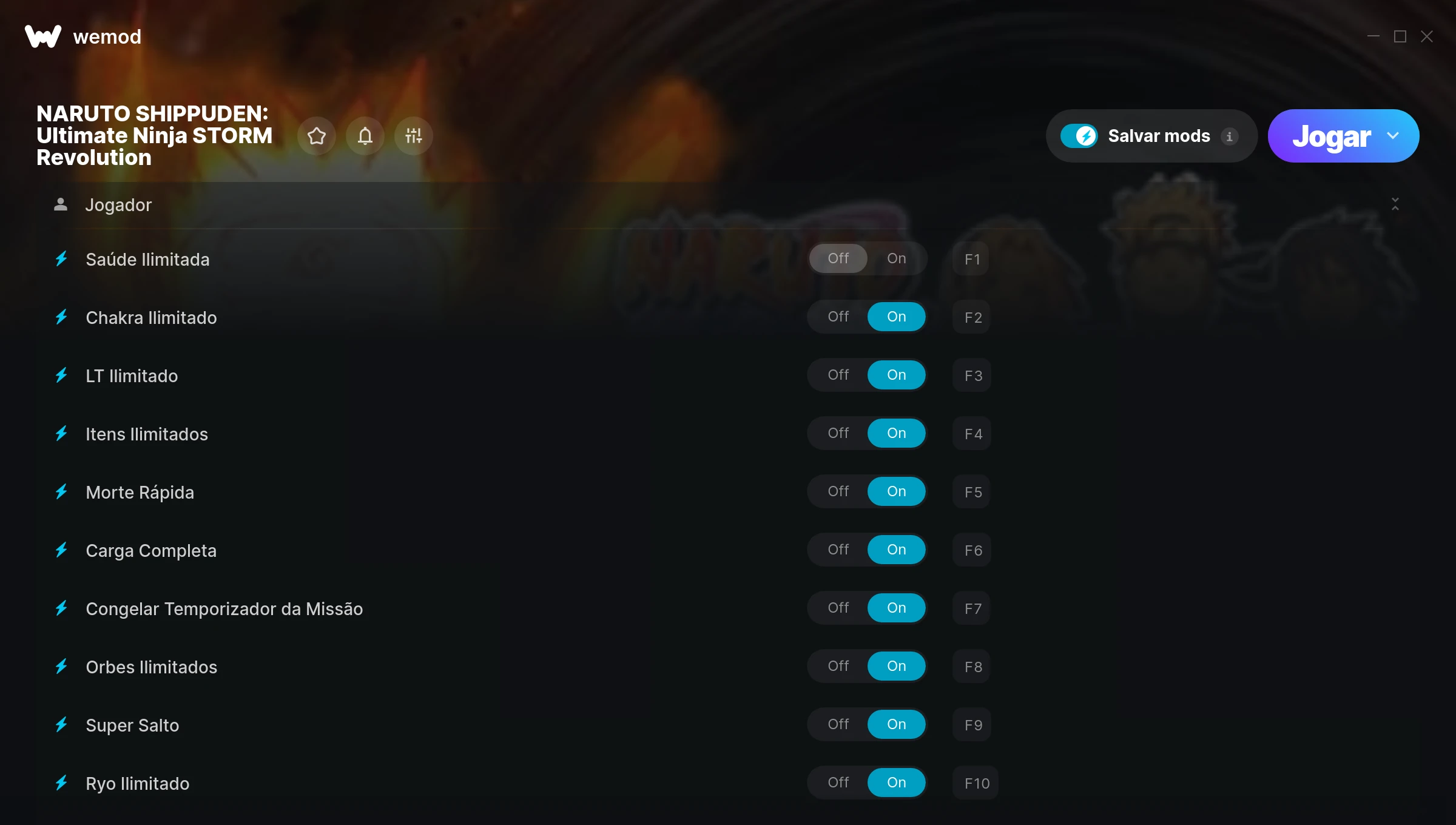Open notifications bell icon
The image size is (1456, 825).
point(365,136)
